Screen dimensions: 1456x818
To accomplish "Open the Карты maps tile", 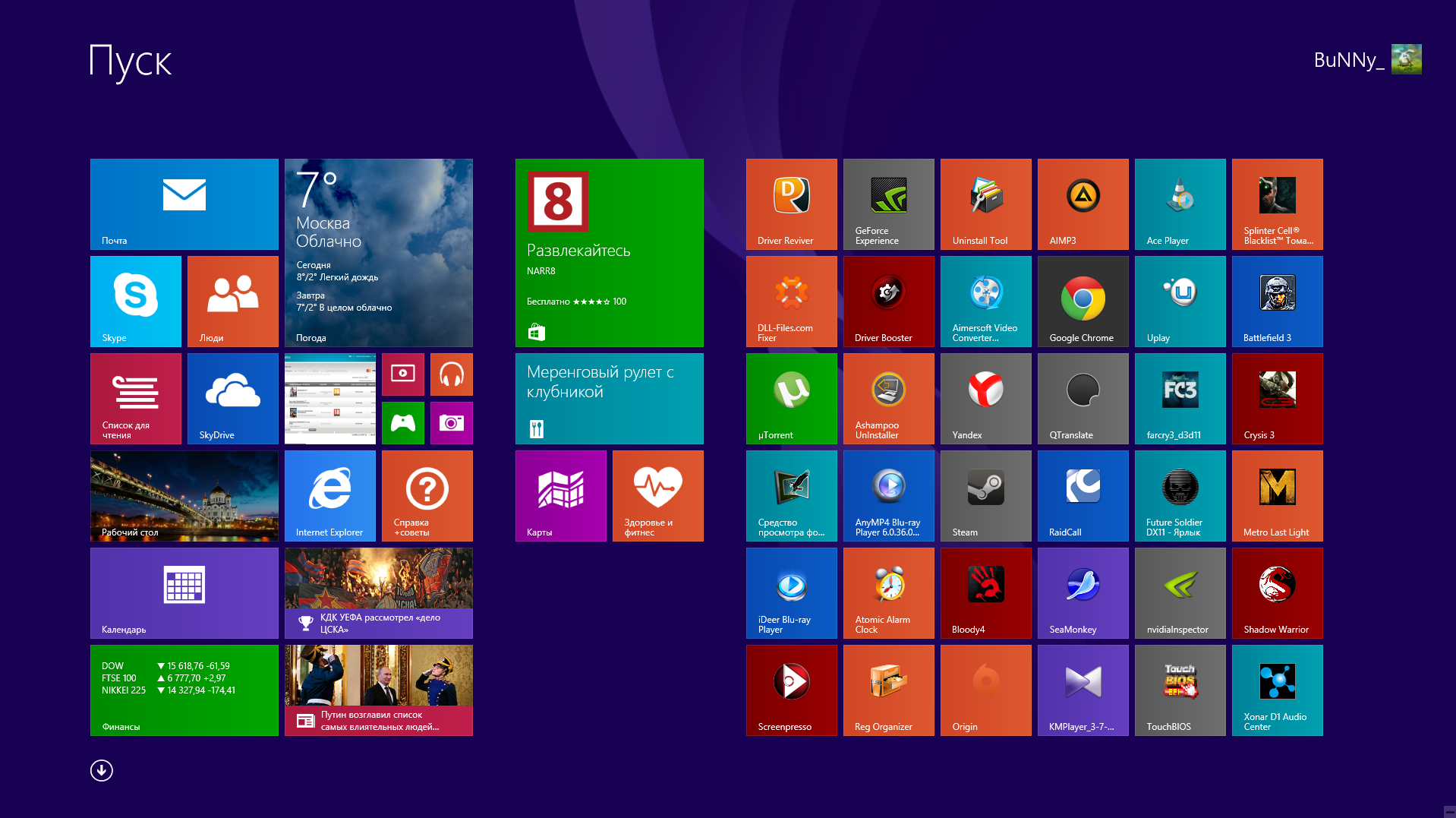I will [561, 496].
